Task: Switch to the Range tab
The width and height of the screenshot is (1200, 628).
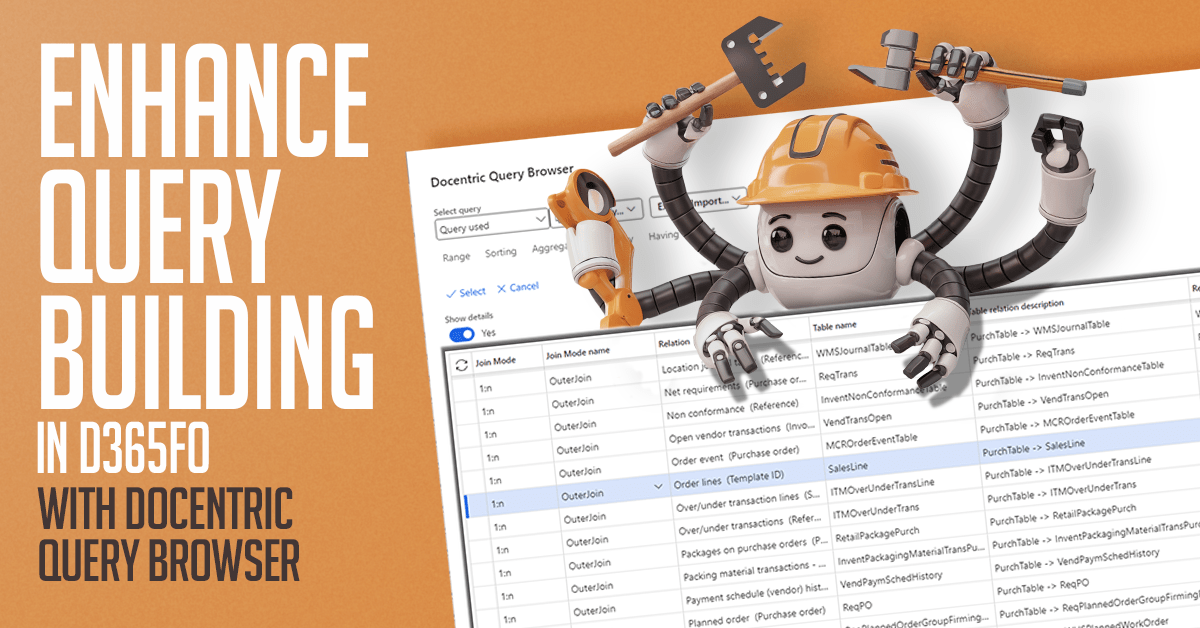Action: pos(456,257)
